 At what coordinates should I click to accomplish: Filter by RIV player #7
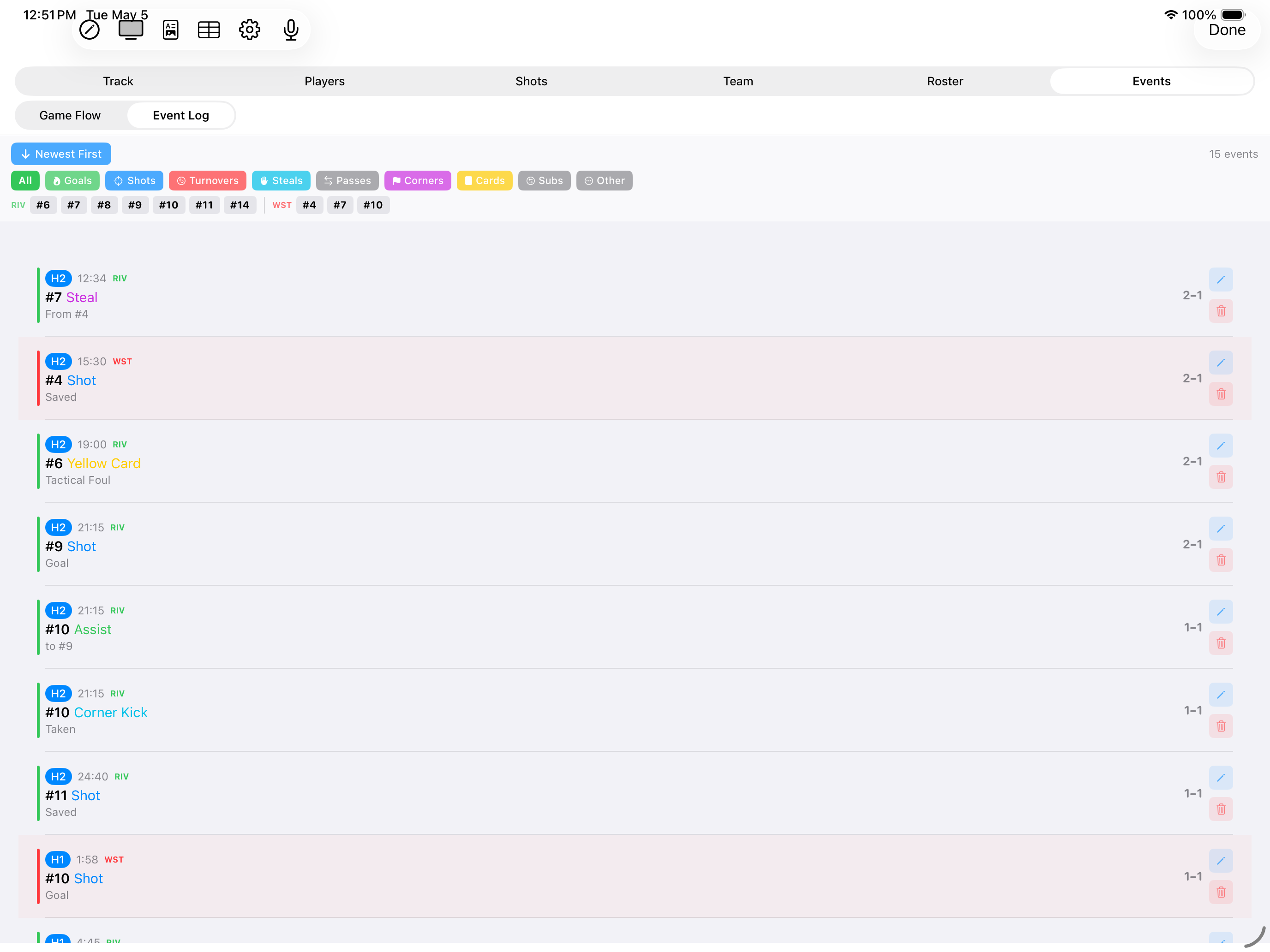pos(73,205)
